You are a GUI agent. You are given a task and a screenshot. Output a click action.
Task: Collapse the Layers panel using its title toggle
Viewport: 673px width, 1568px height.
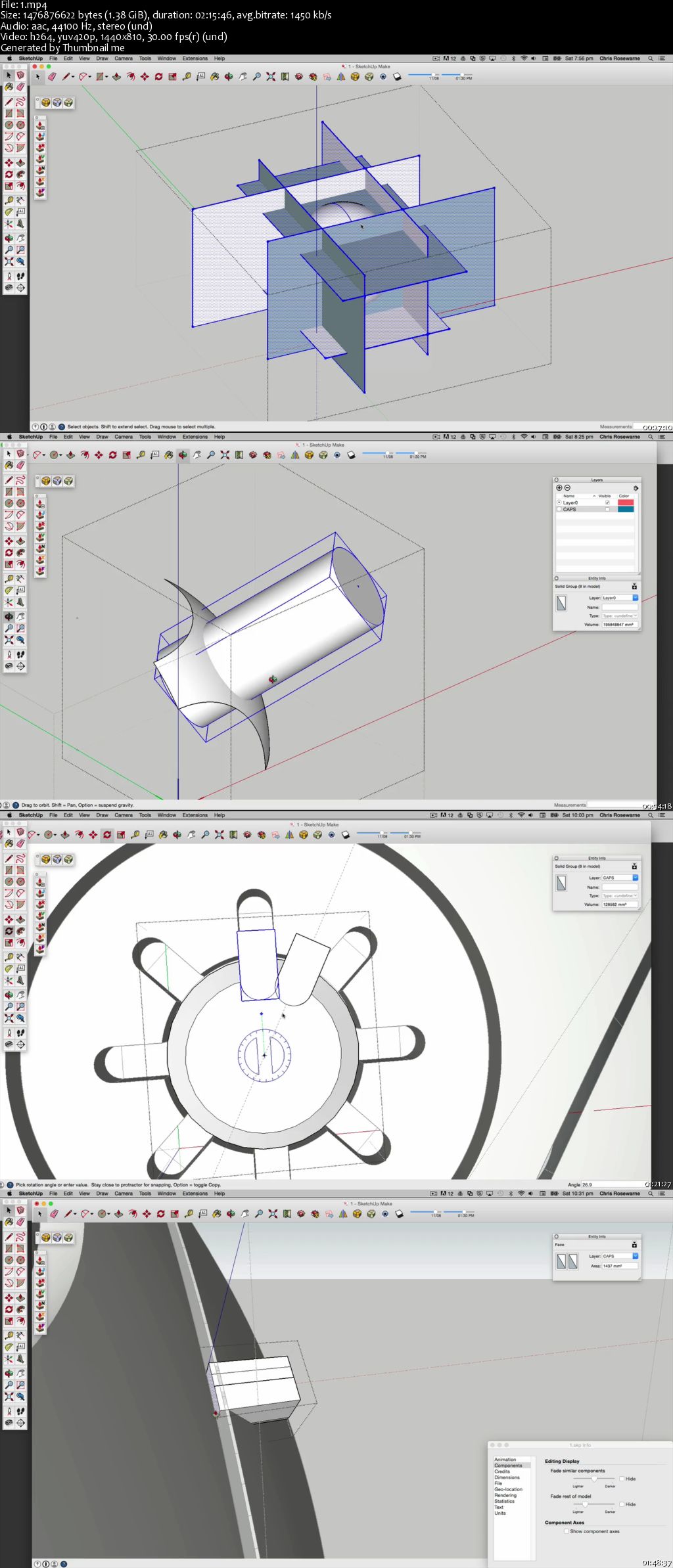point(556,480)
